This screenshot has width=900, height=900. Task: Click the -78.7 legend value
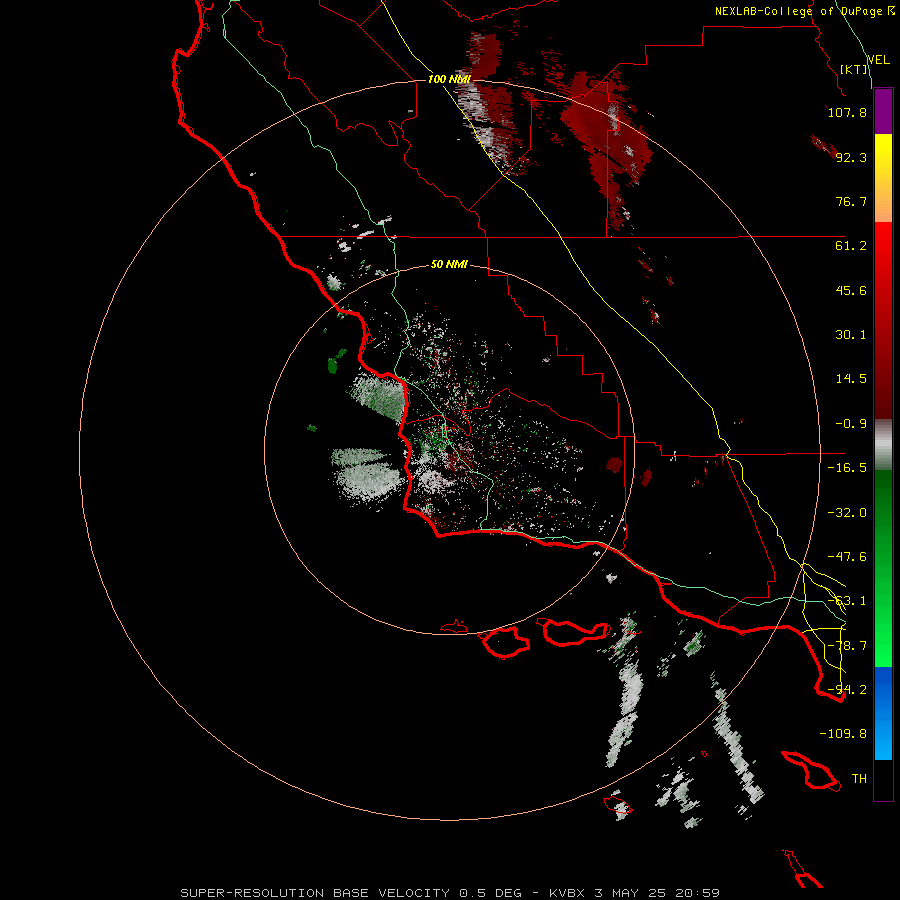pos(847,646)
